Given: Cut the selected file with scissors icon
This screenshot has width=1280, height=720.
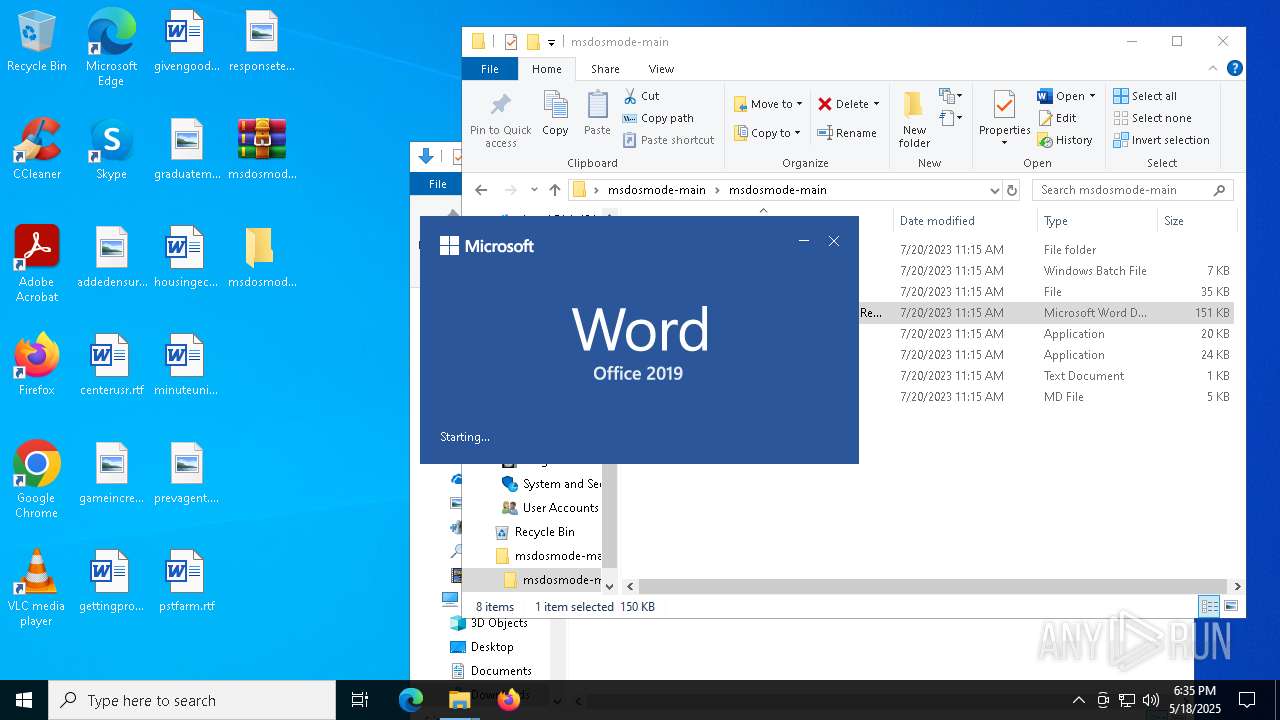Looking at the screenshot, I should [641, 96].
